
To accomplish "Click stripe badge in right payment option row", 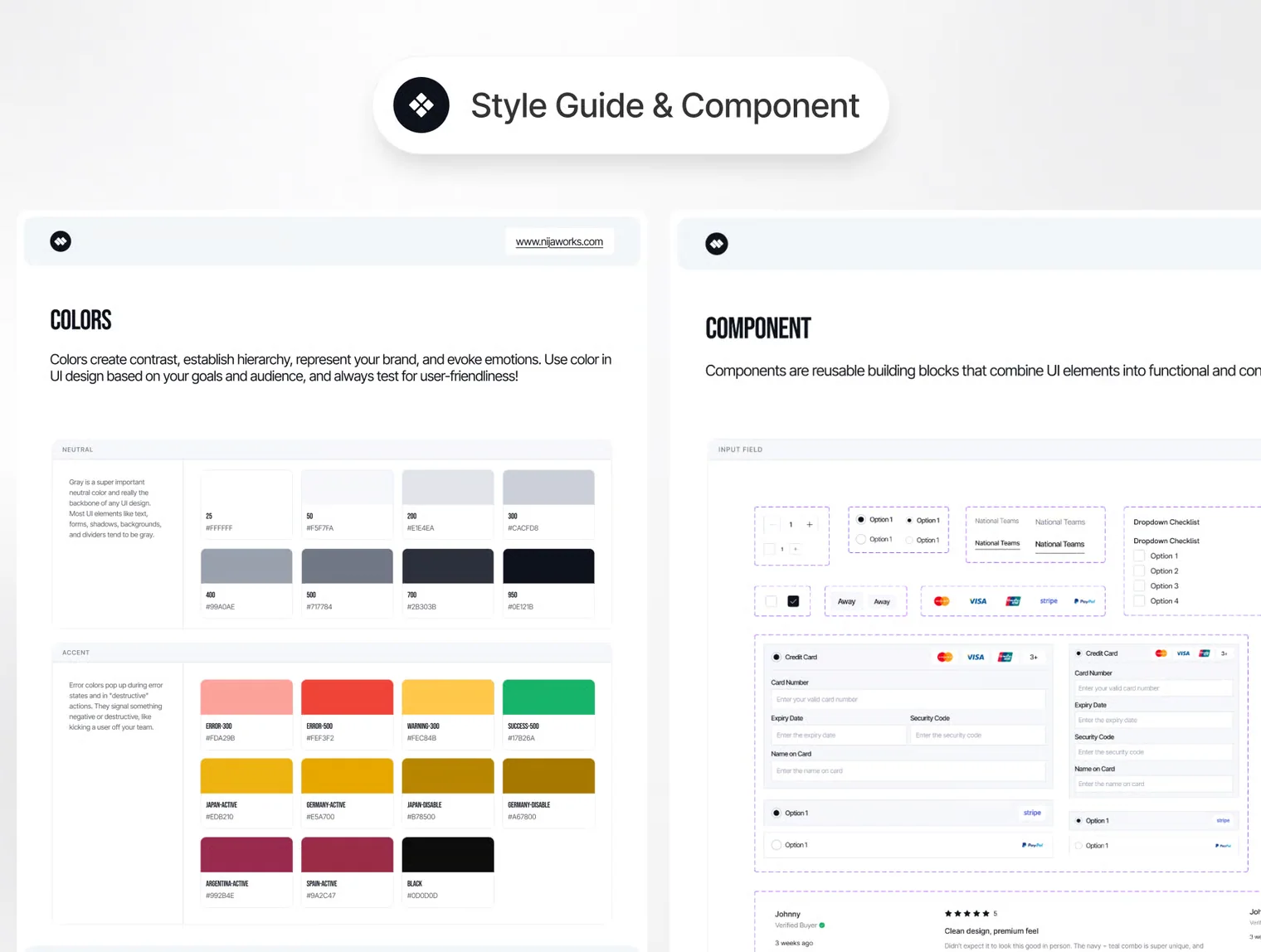I will coord(1223,820).
